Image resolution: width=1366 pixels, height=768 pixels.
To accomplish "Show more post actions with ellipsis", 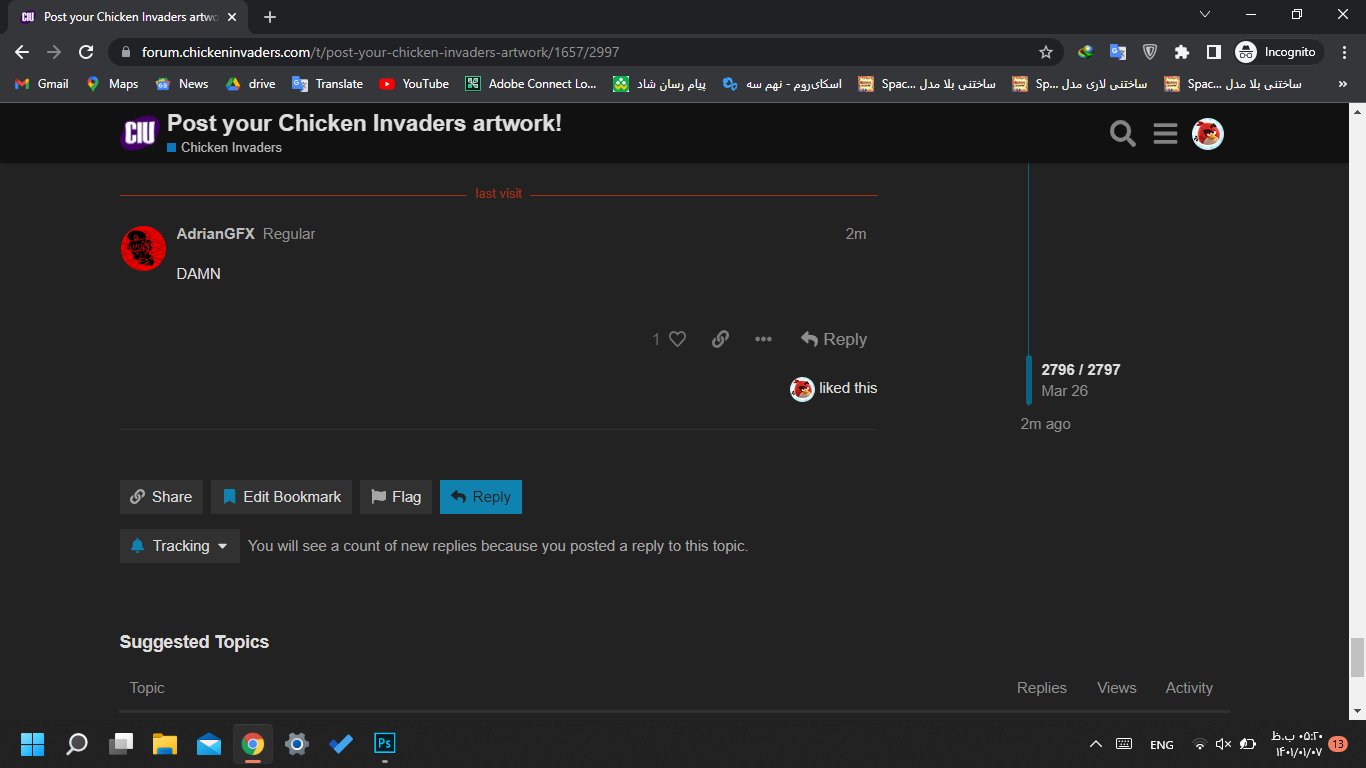I will tap(763, 339).
